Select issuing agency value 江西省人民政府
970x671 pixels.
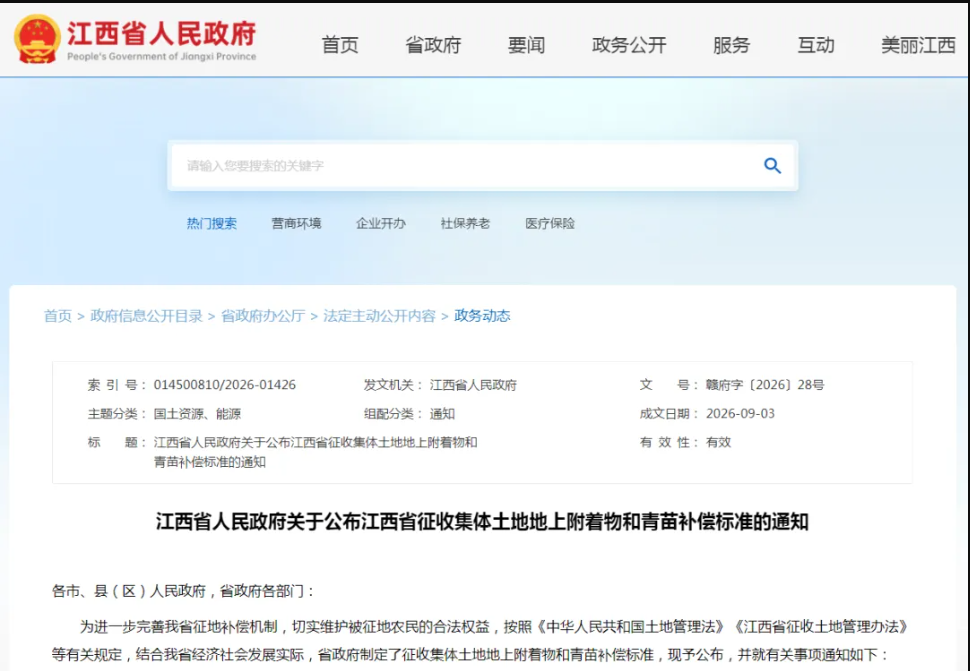[473, 385]
